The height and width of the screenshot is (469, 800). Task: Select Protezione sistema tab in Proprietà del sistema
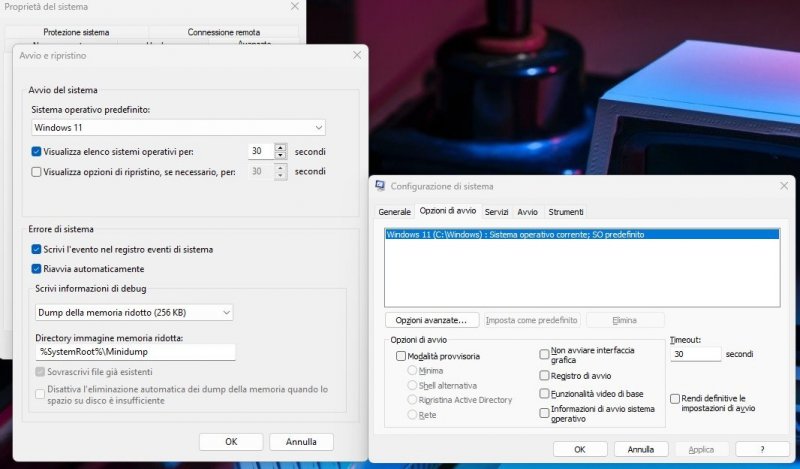tap(76, 32)
